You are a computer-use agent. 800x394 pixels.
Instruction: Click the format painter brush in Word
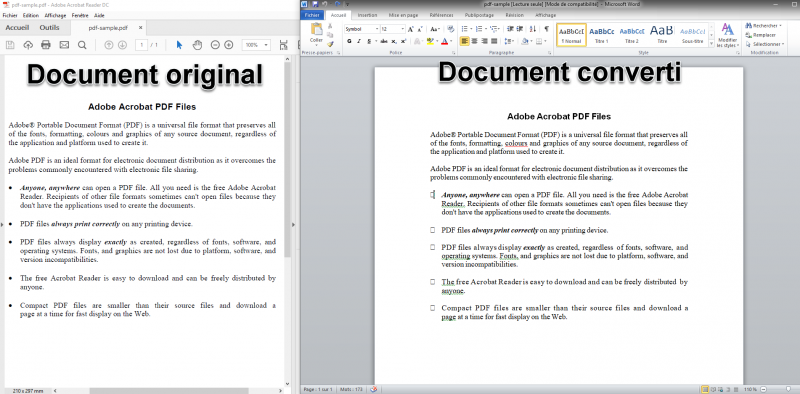coord(330,44)
